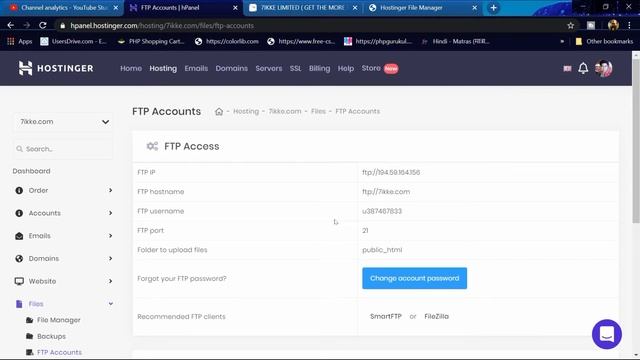Click the browser extension icon beside the star

591,25
